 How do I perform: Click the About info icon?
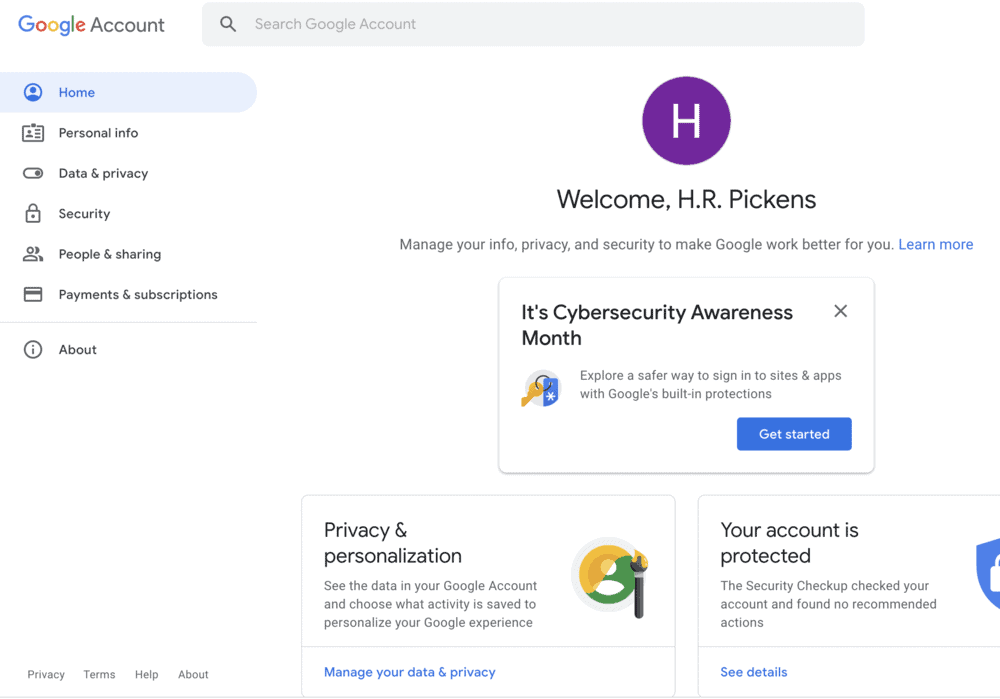(x=33, y=349)
